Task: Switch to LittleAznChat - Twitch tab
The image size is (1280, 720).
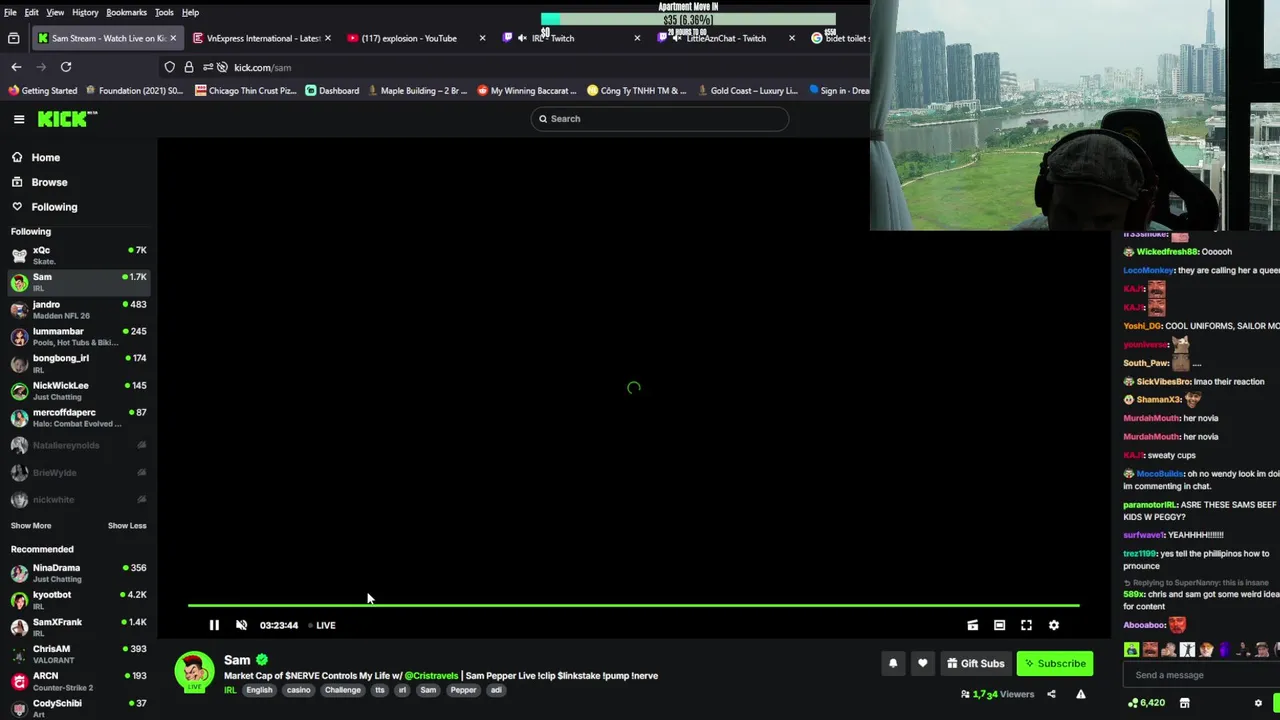Action: coord(726,38)
